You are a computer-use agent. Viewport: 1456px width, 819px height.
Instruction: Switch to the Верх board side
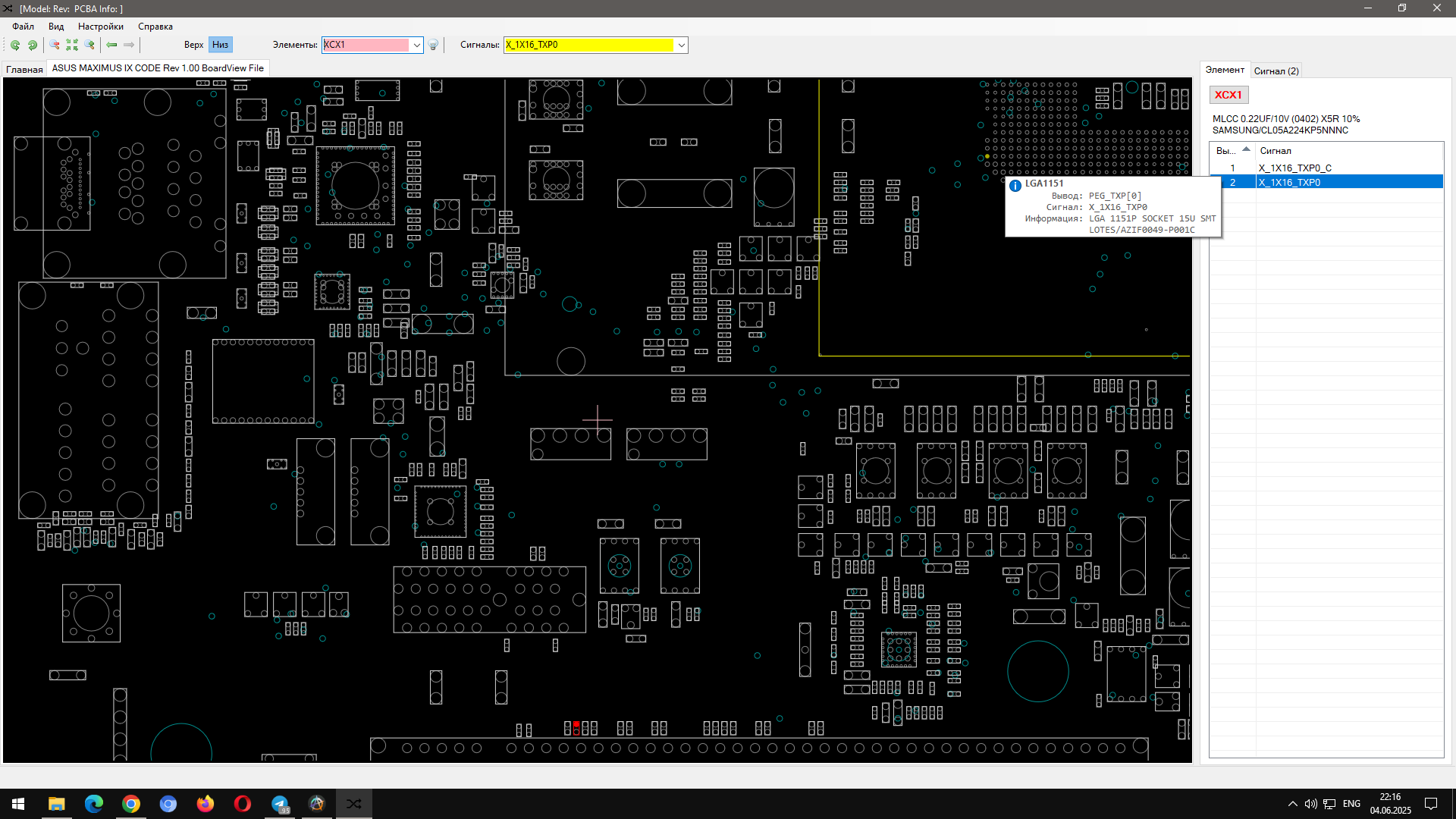193,45
